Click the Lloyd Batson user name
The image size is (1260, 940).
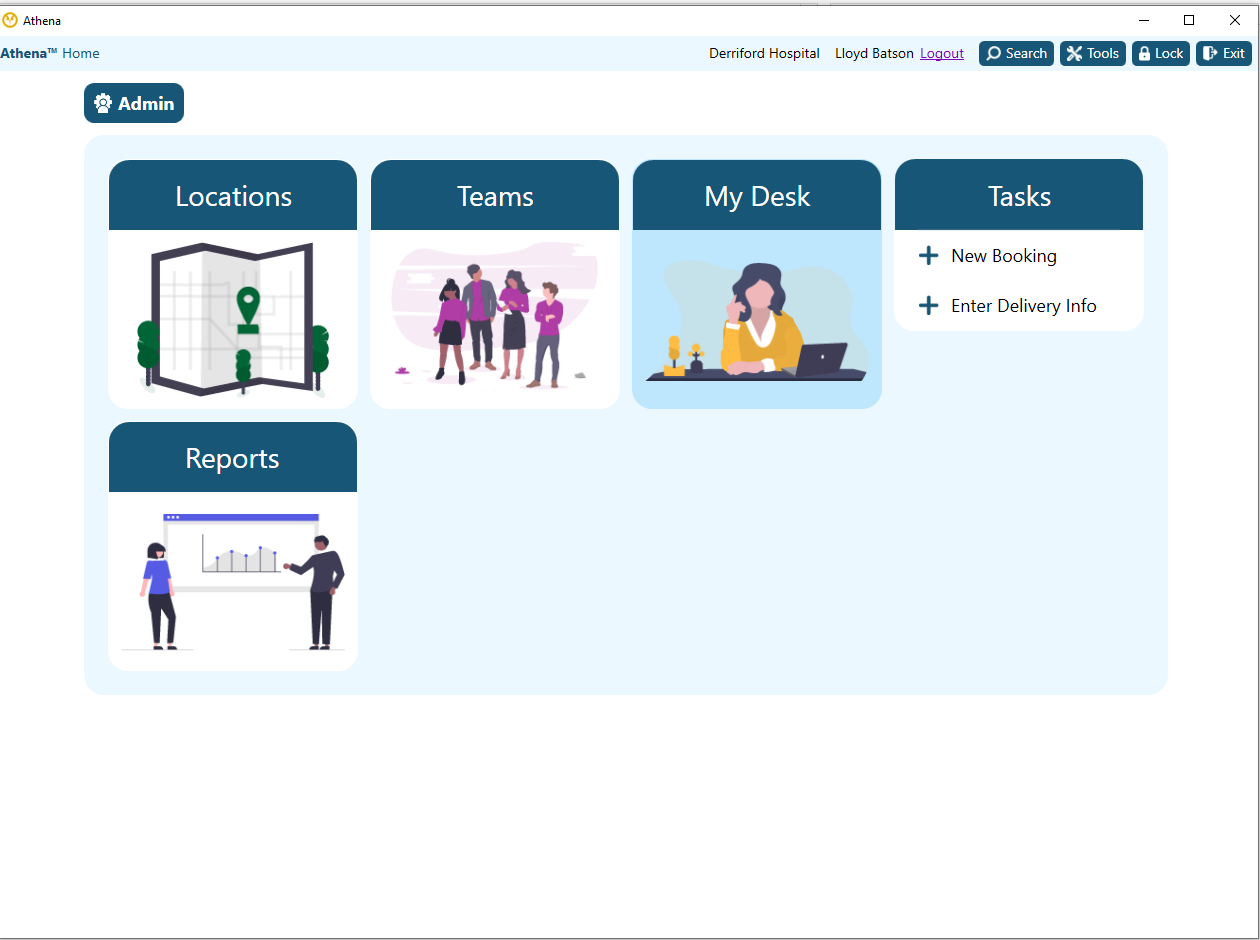click(874, 54)
